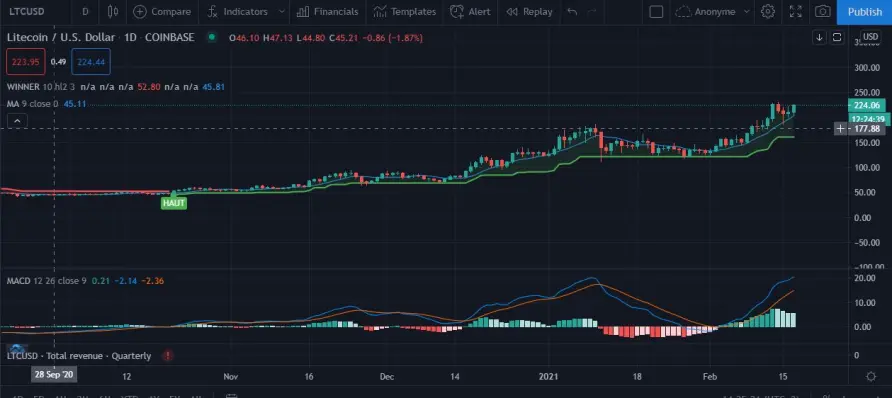Open the candlestick chart style menu

pos(113,11)
